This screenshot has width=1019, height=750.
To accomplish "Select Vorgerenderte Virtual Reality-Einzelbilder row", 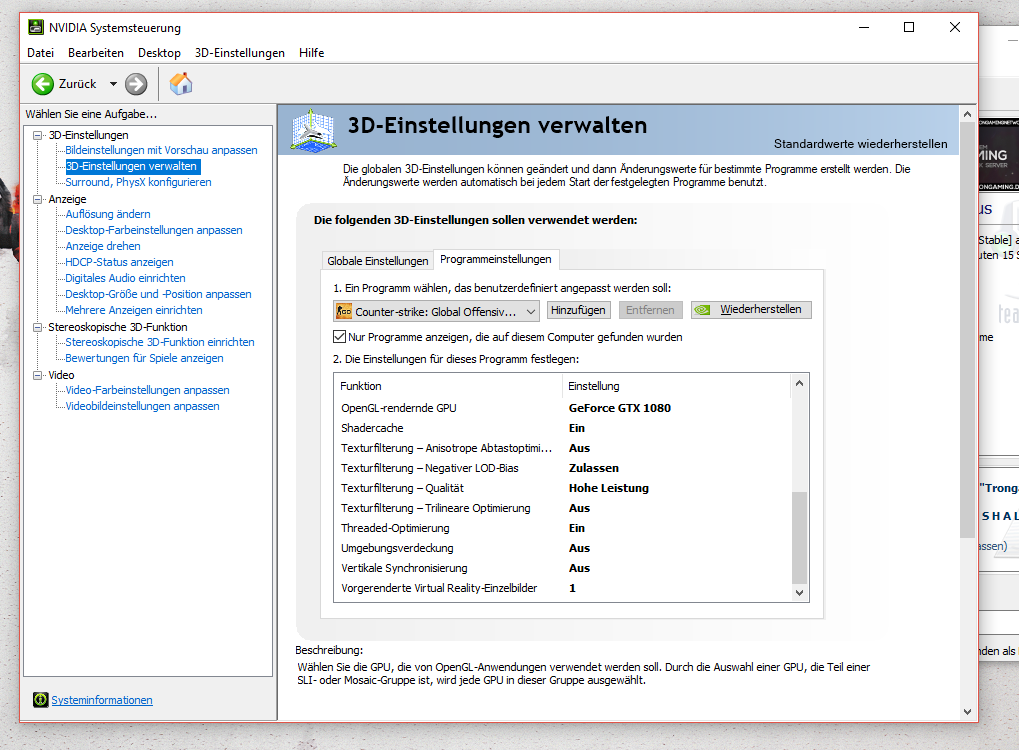I will 563,588.
